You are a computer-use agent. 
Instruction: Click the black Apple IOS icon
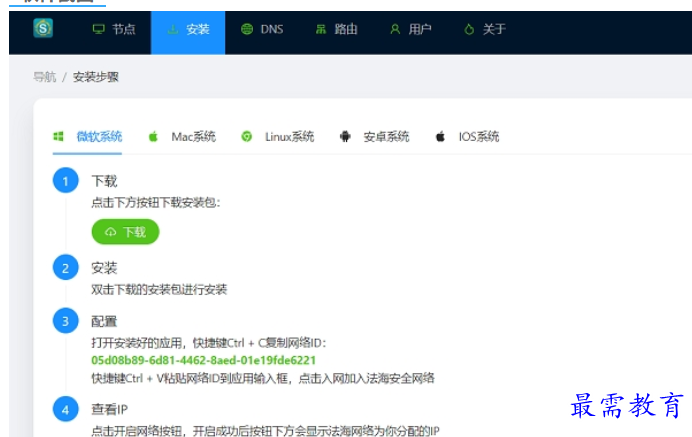440,136
